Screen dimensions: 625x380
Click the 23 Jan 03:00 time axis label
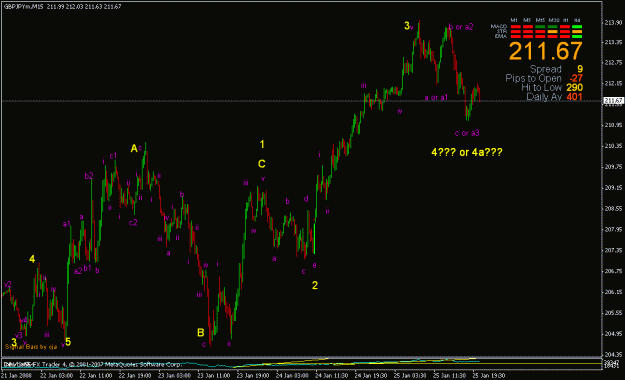[x=174, y=376]
